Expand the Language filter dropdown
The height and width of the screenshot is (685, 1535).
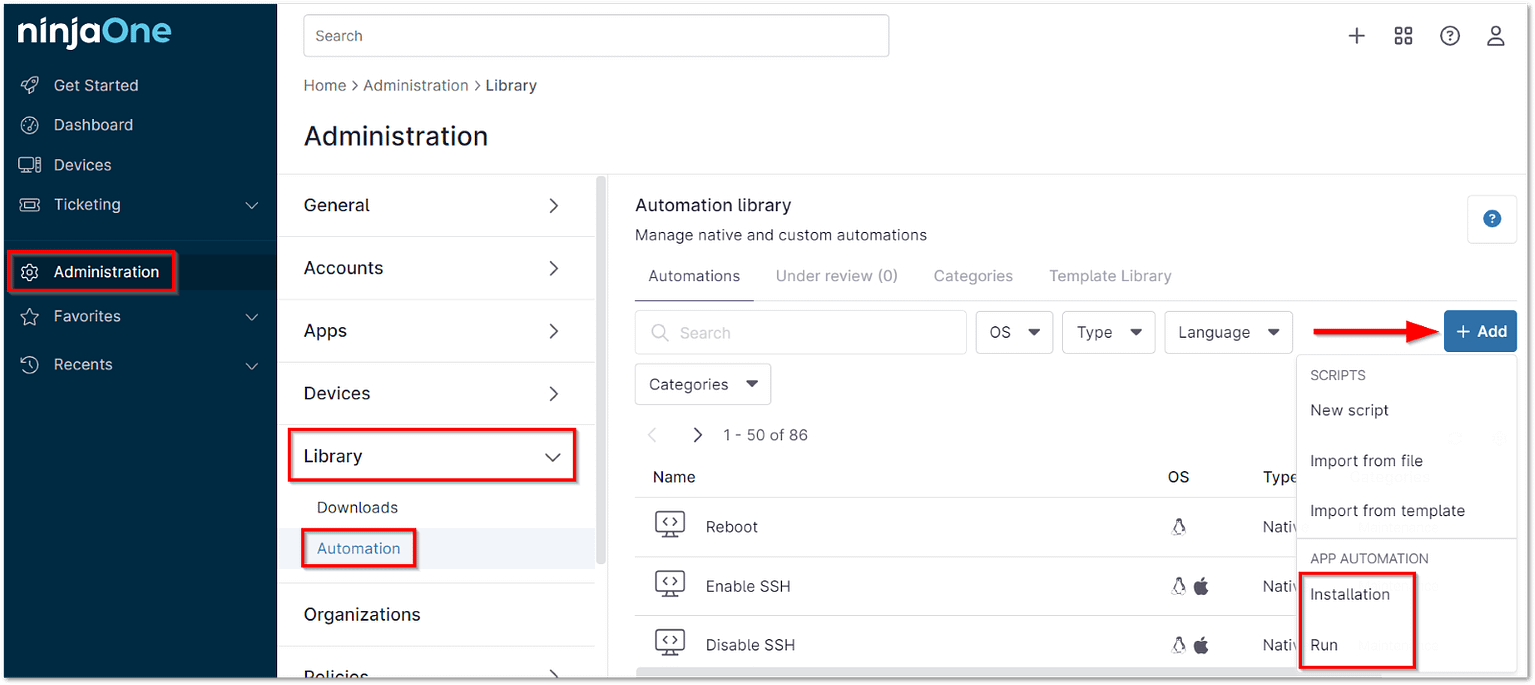tap(1228, 332)
